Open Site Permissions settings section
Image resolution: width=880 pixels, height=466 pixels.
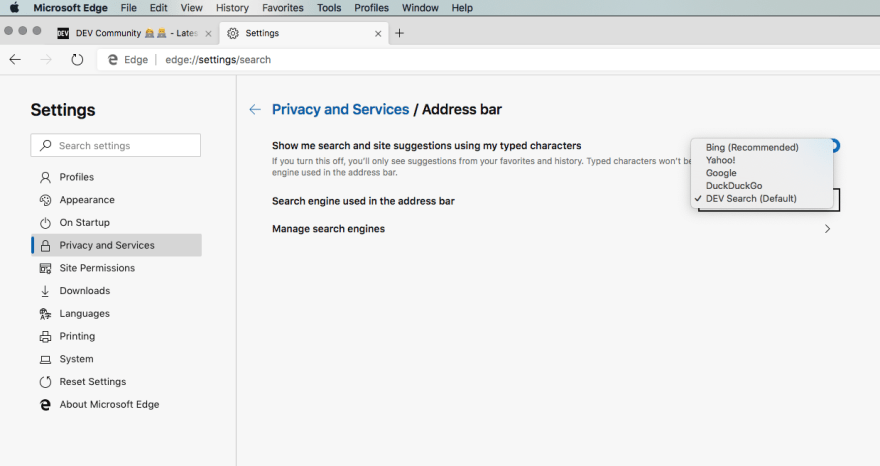[x=116, y=268]
